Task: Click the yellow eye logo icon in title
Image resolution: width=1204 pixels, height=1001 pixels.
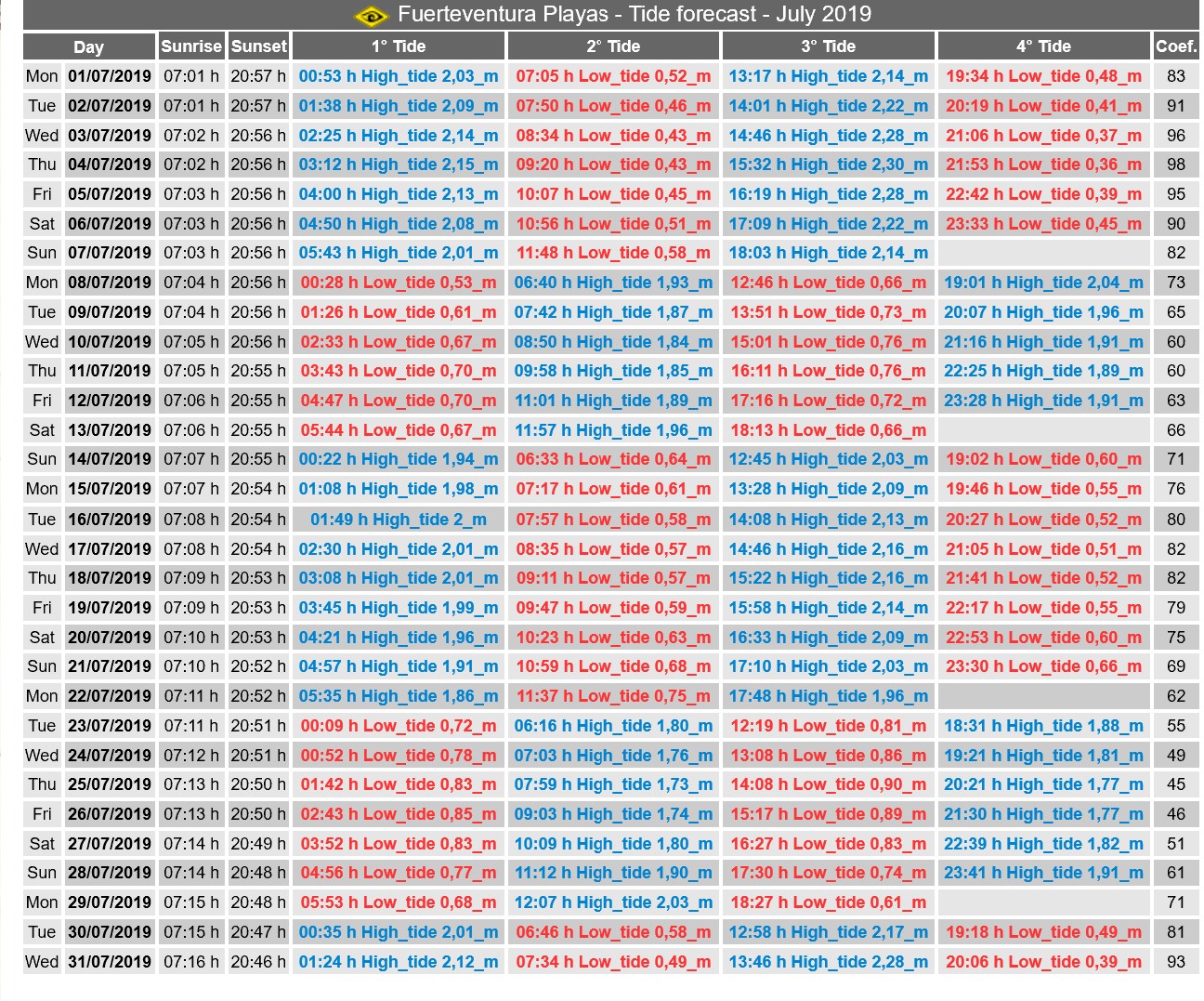Action: (x=371, y=16)
